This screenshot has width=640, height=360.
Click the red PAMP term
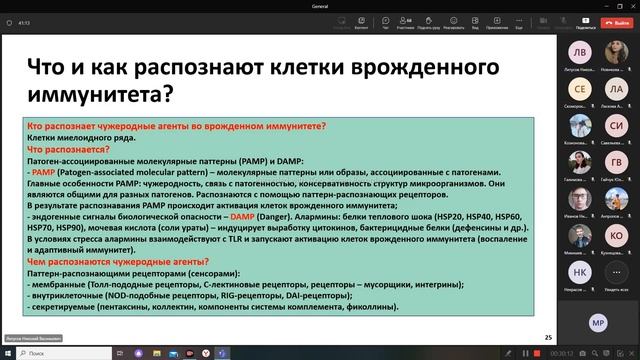(43, 172)
